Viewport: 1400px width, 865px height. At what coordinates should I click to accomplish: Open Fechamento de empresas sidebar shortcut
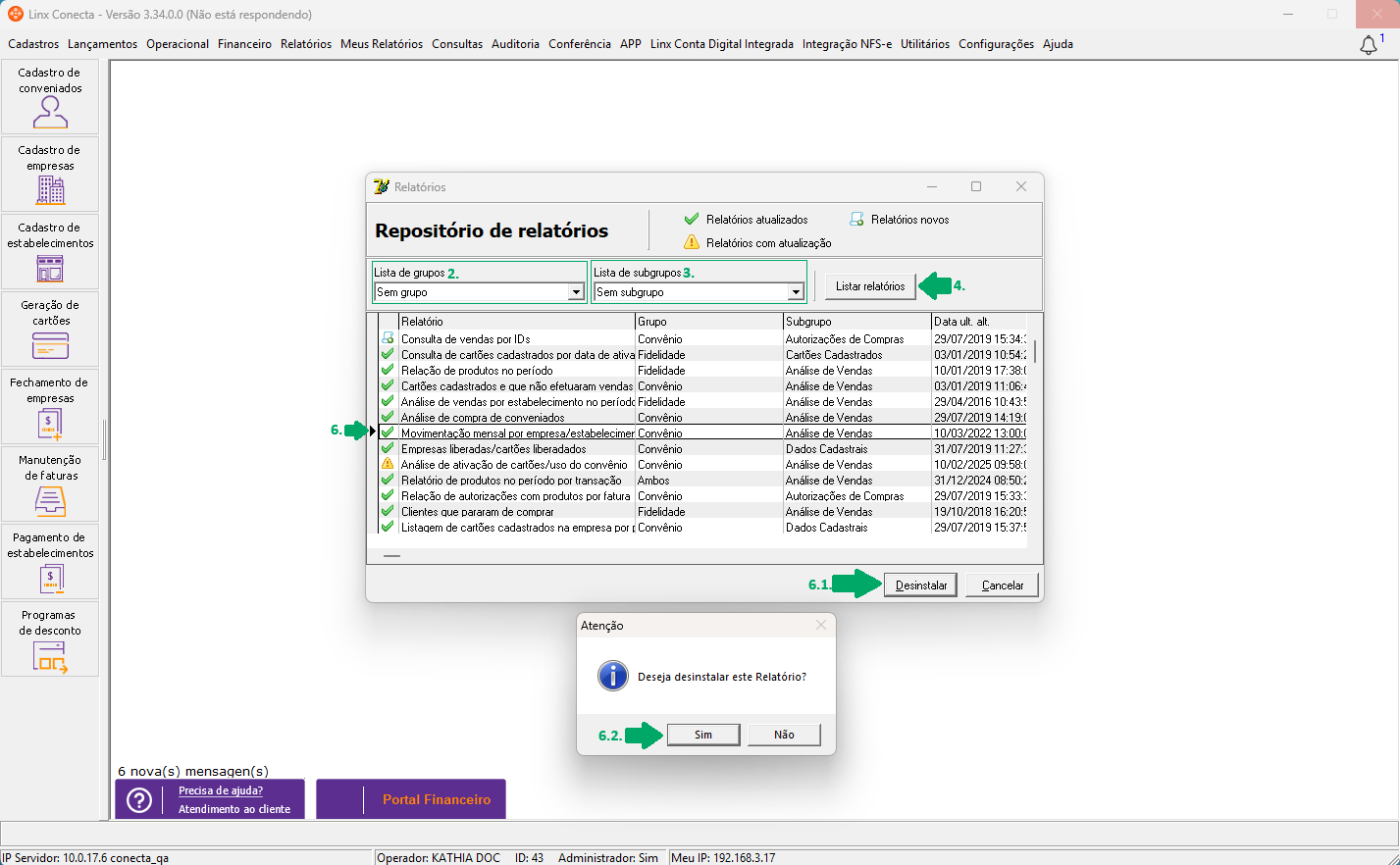click(50, 407)
